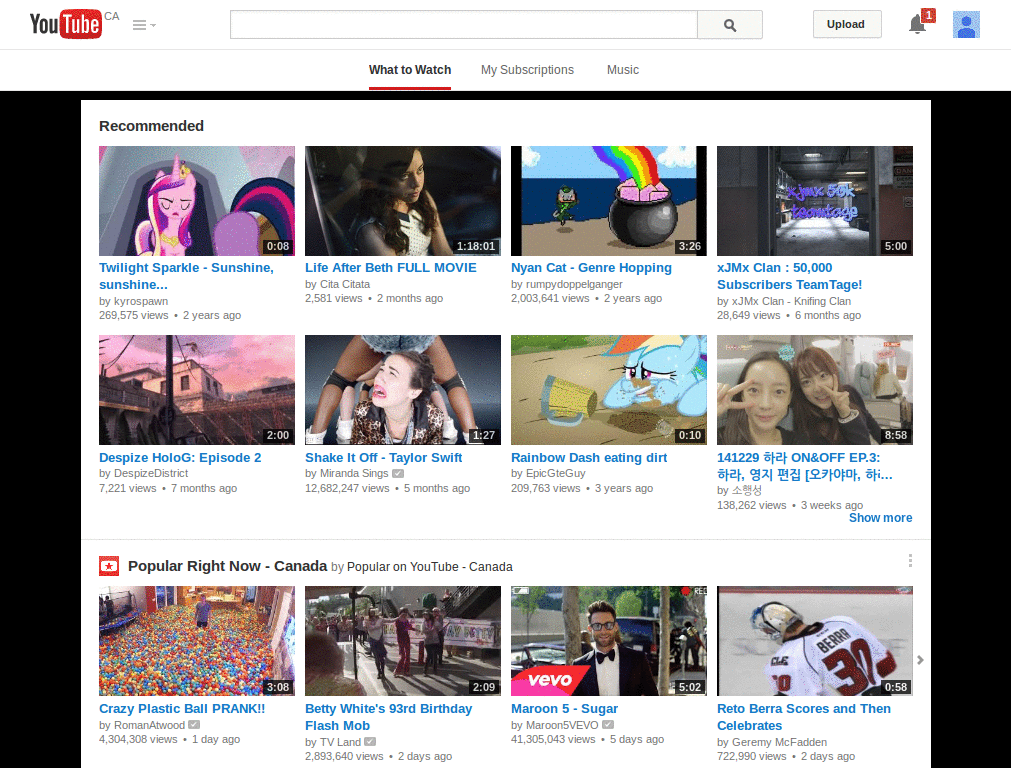Viewport: 1024px width, 768px height.
Task: Visit the TV Land channel
Action: click(x=340, y=742)
